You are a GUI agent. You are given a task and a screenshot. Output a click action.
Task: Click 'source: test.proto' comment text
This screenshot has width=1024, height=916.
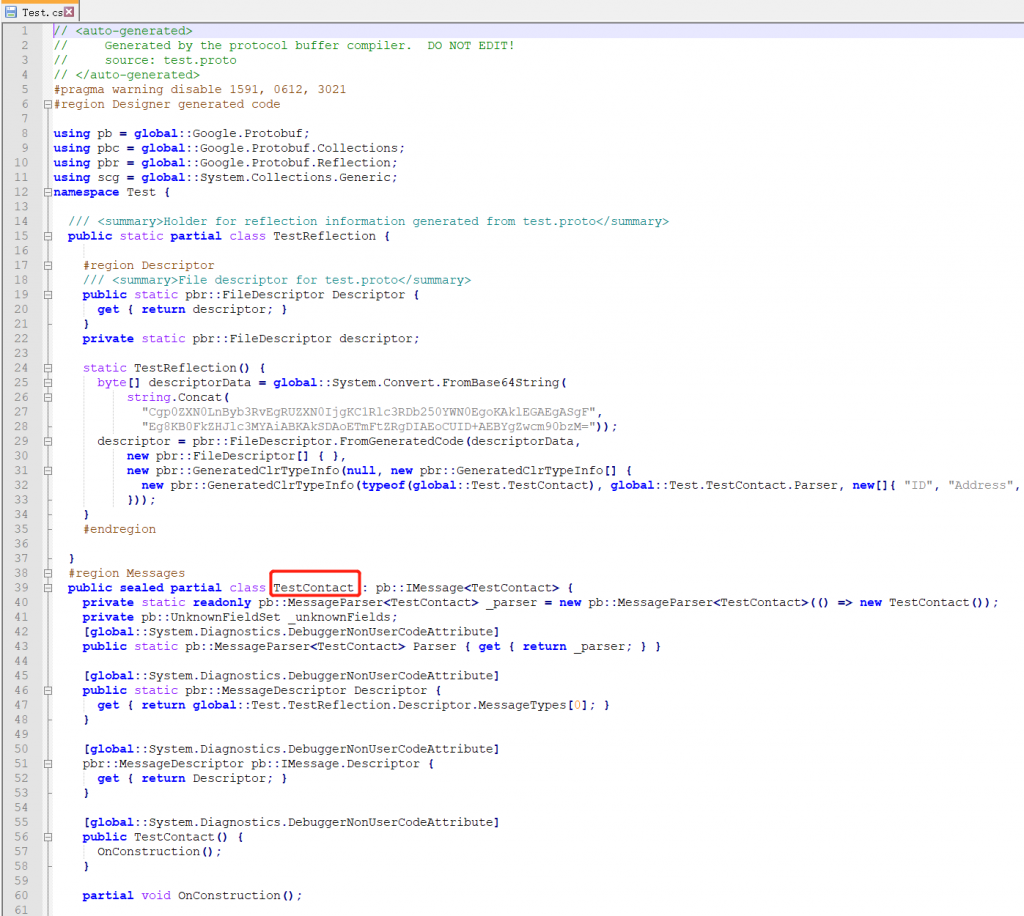pos(170,60)
